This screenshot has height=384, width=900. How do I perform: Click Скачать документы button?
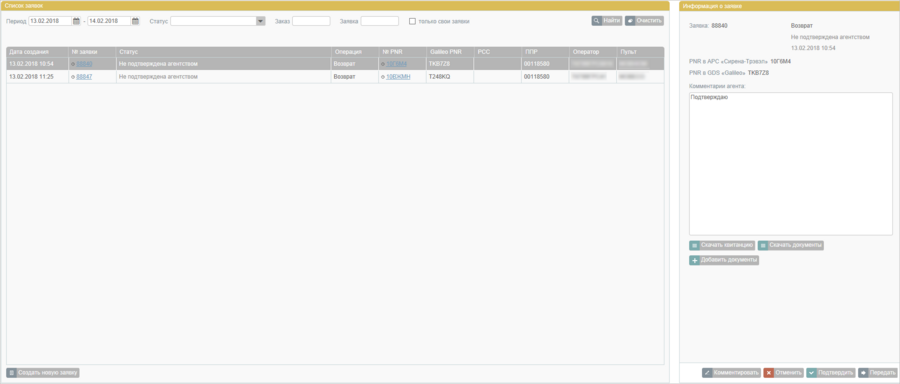coord(791,245)
